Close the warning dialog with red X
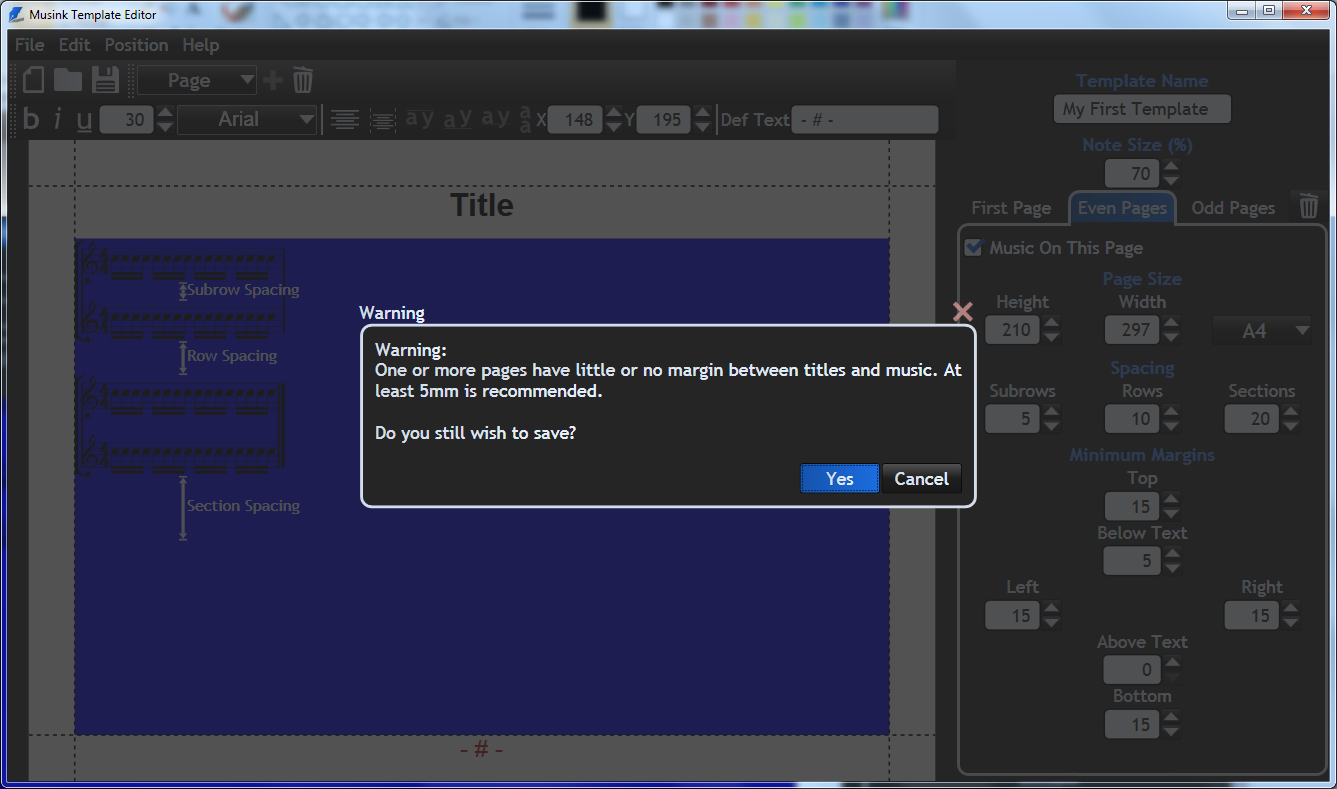This screenshot has height=789, width=1337. click(x=962, y=312)
